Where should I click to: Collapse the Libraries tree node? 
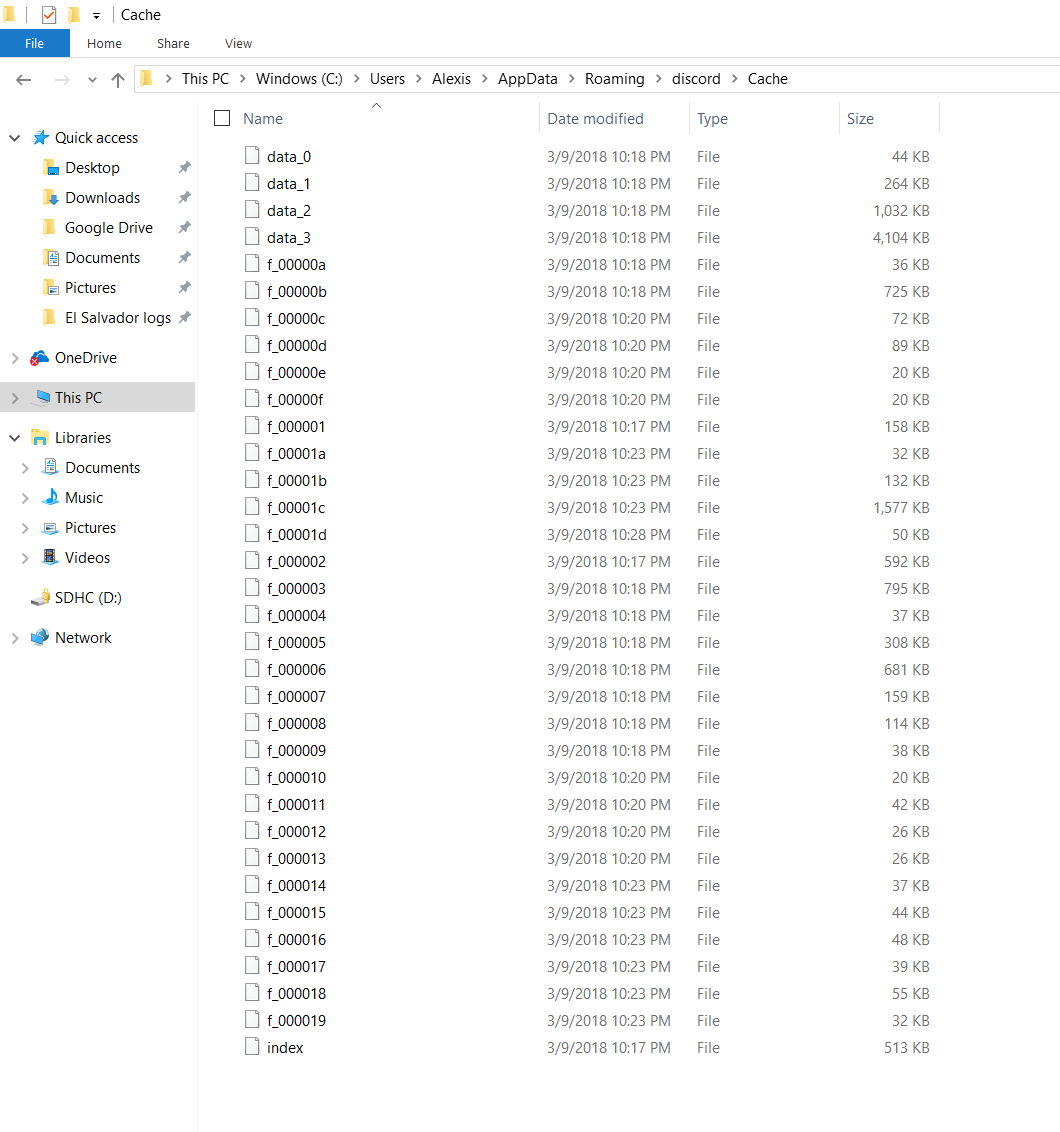[14, 438]
